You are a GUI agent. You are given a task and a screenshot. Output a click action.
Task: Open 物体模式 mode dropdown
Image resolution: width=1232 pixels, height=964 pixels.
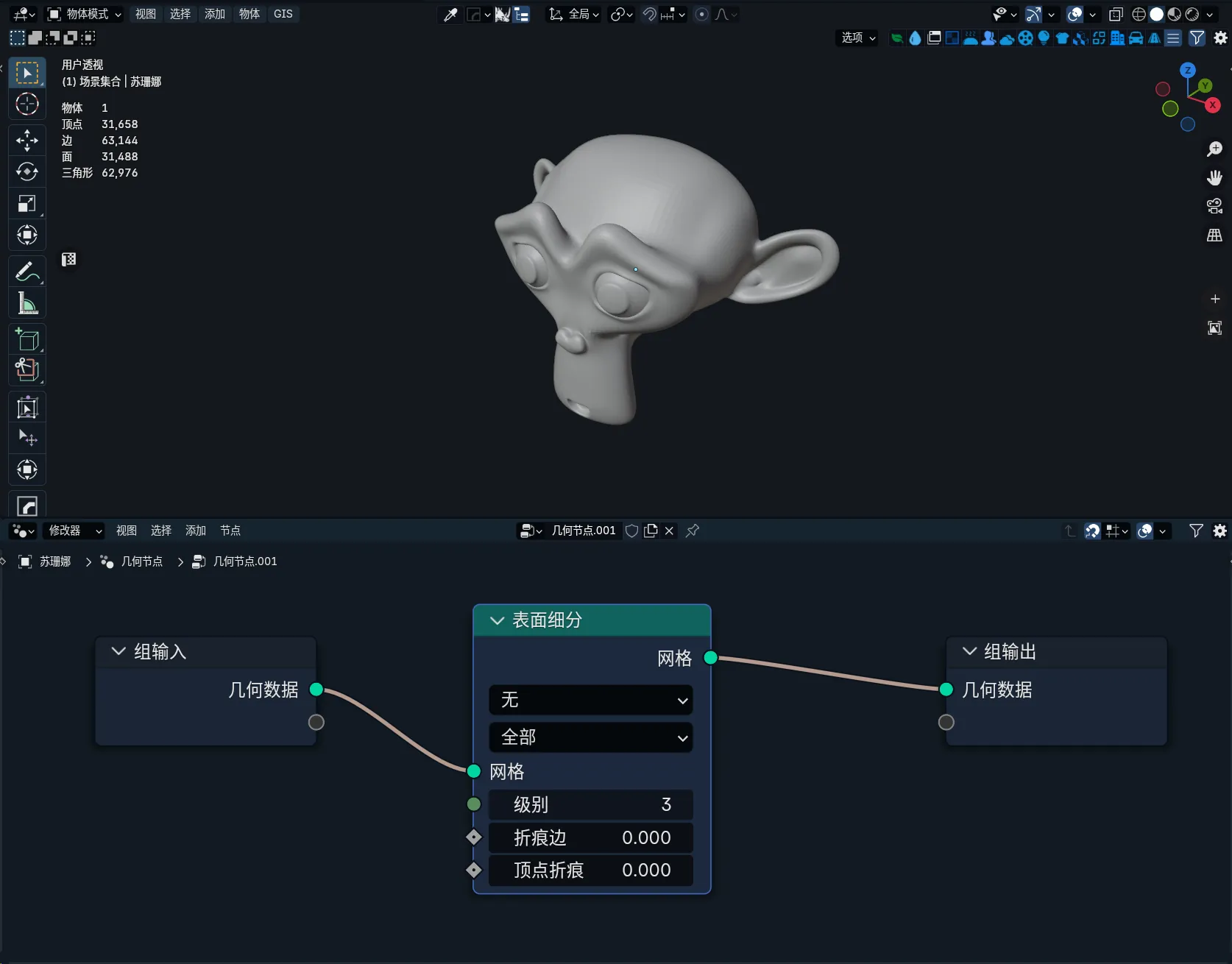coord(84,14)
